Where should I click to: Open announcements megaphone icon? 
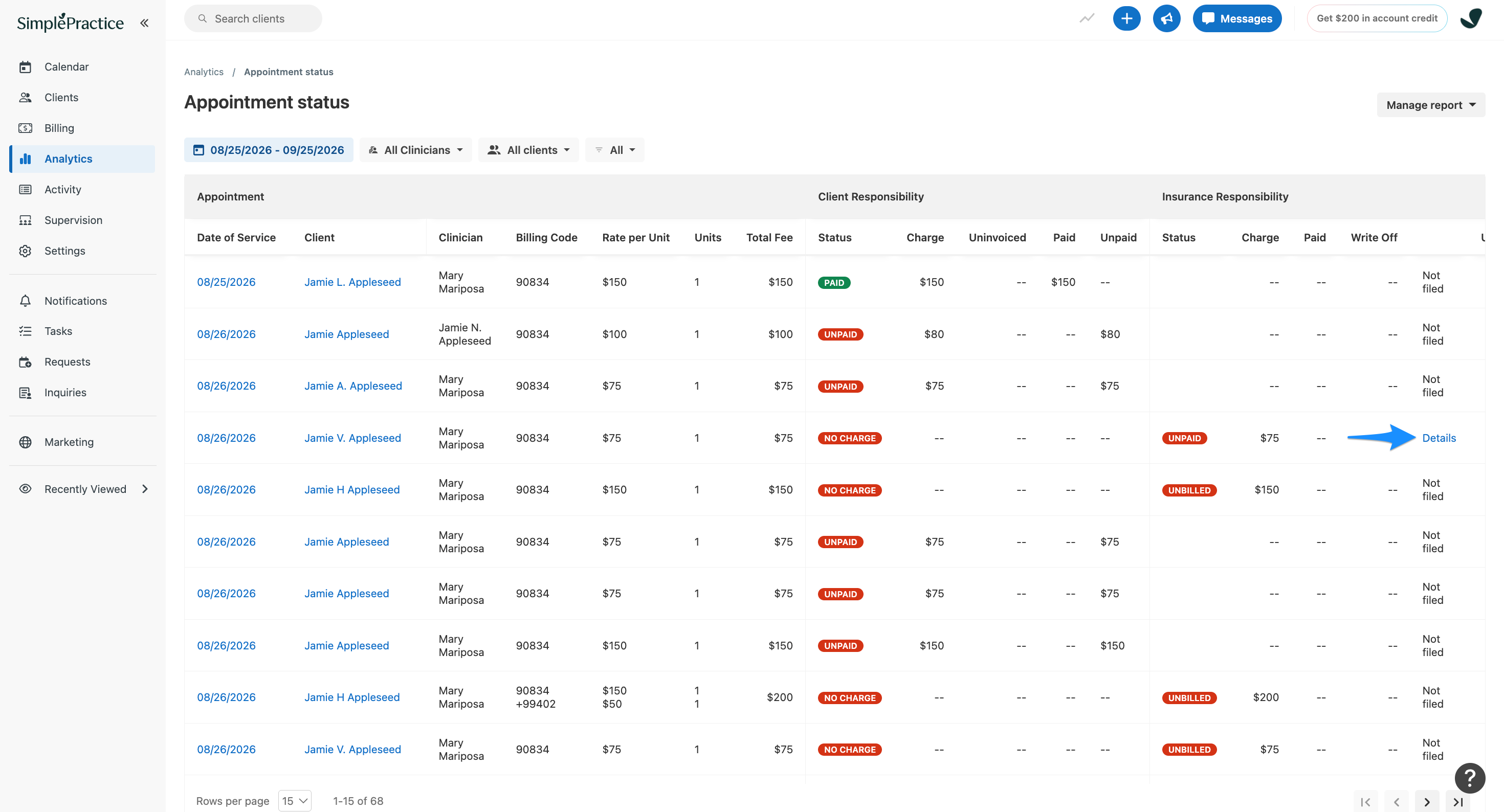coord(1166,19)
